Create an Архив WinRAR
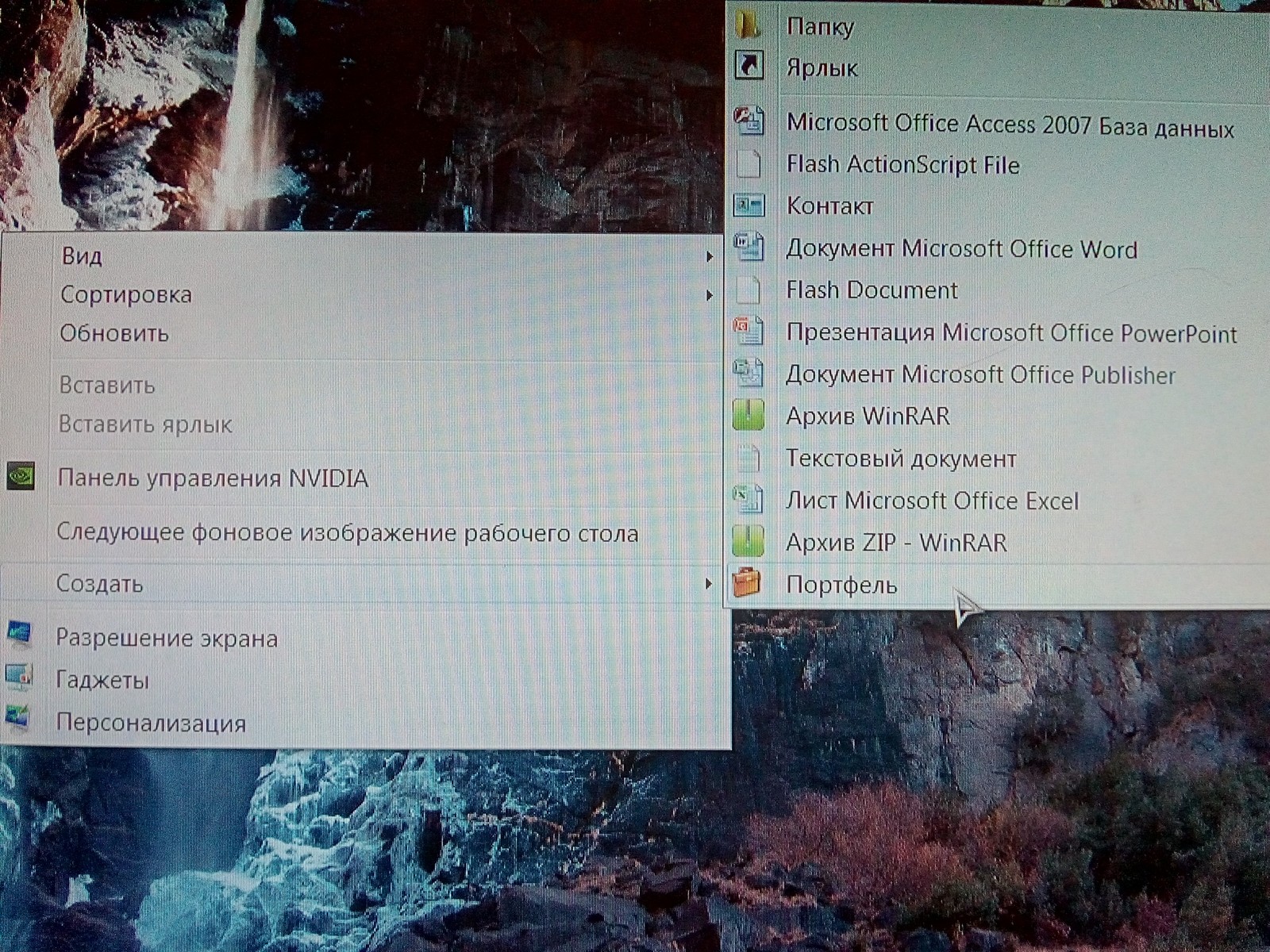The width and height of the screenshot is (1270, 952). 868,416
